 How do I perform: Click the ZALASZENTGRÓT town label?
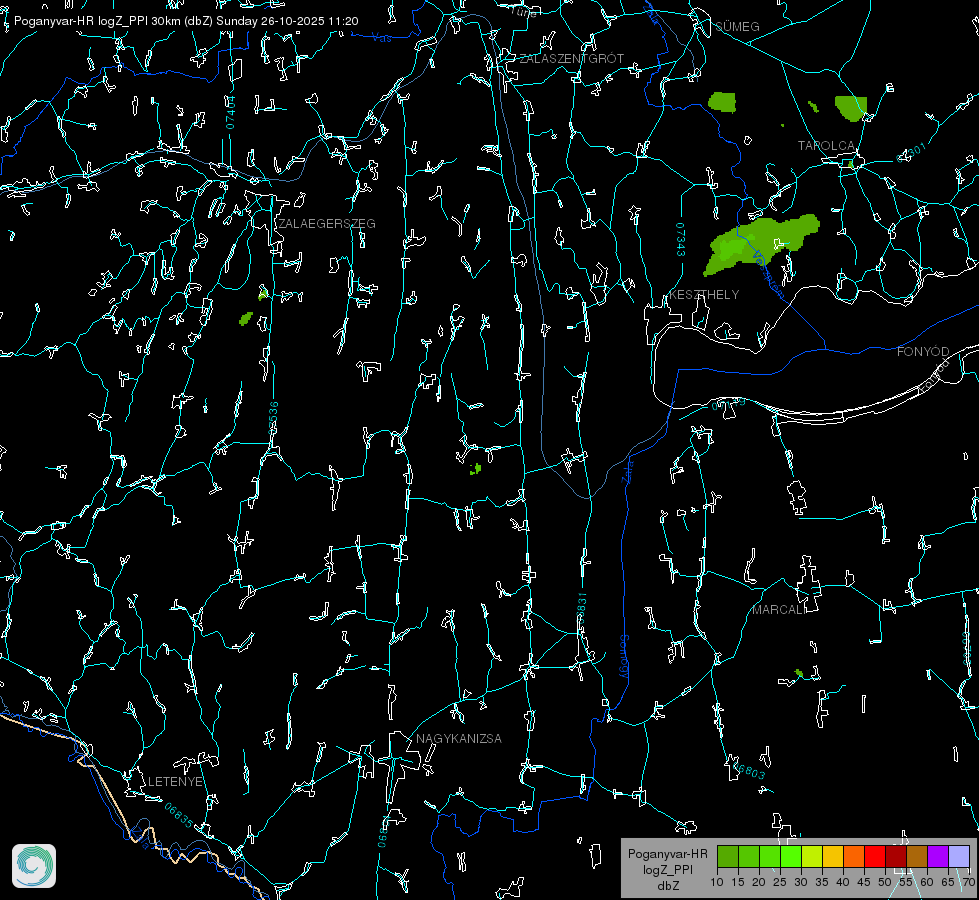571,59
